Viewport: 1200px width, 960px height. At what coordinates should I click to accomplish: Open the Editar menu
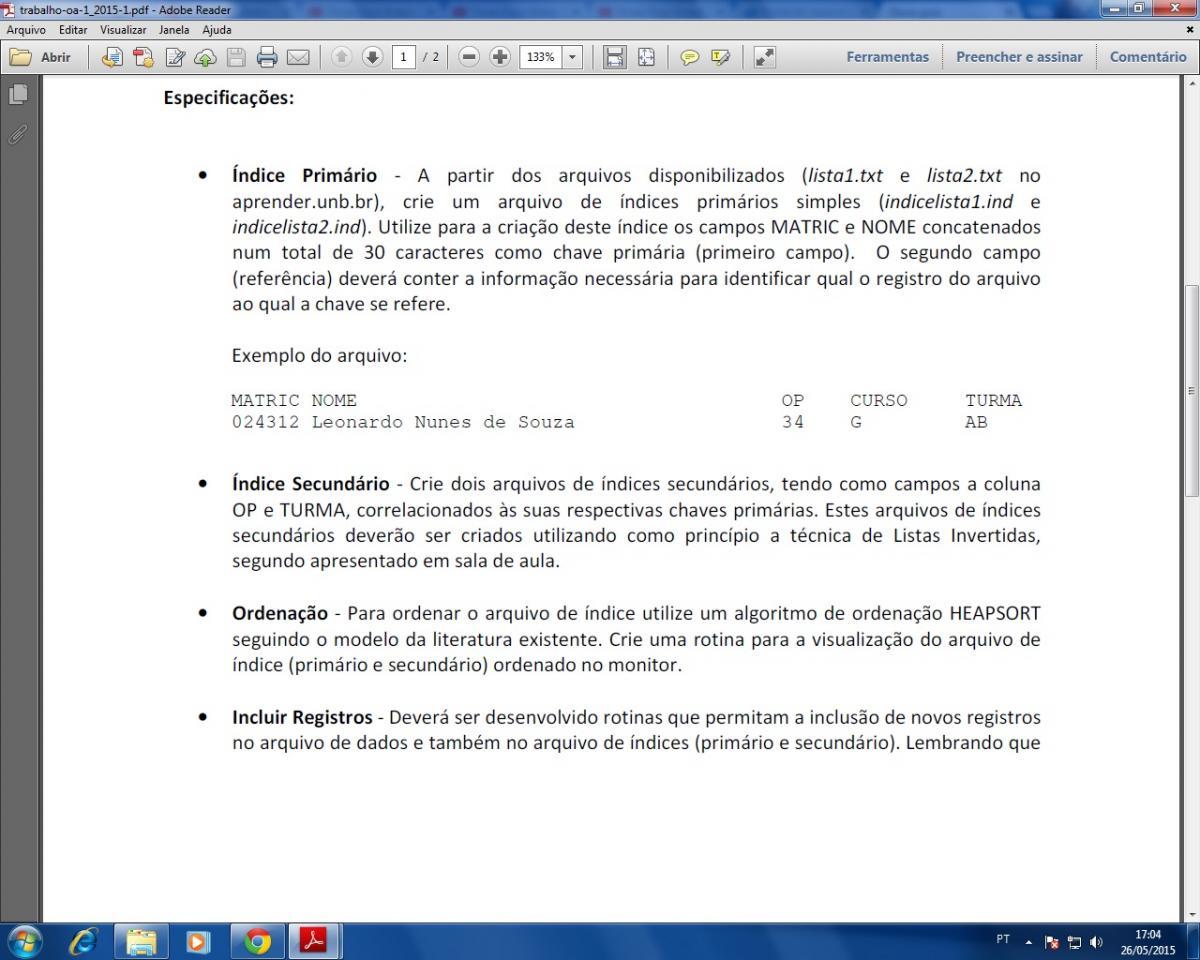click(73, 30)
